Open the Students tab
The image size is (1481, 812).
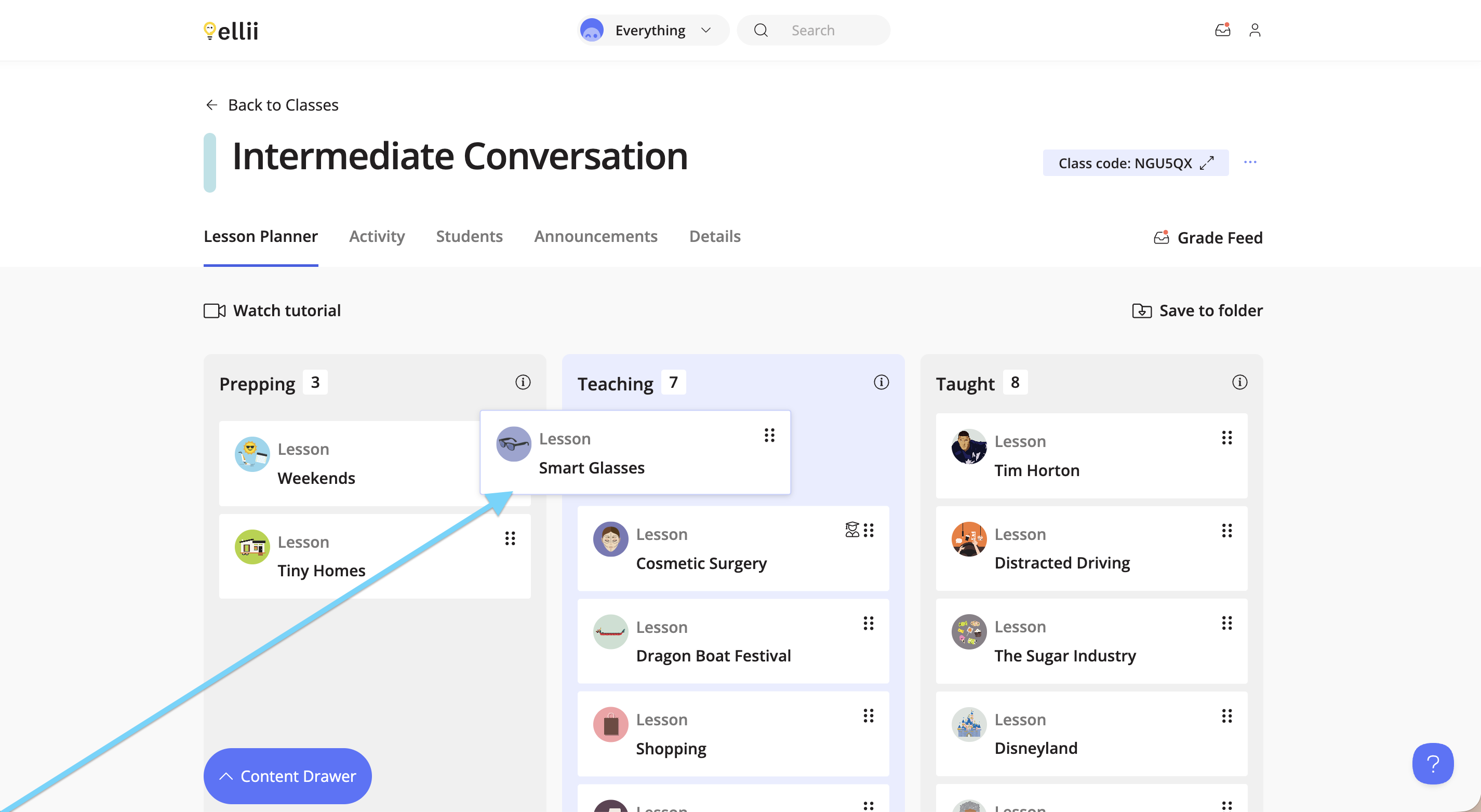coord(469,236)
